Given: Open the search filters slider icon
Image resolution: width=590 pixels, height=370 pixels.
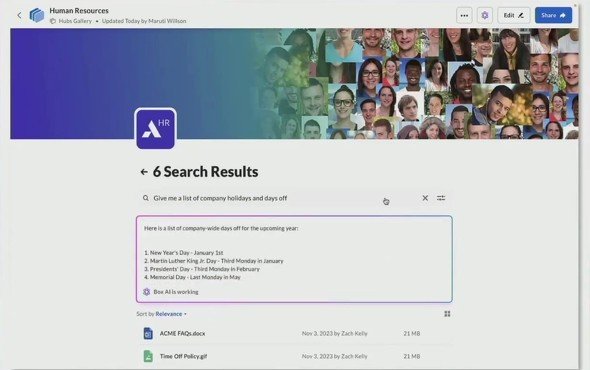Looking at the screenshot, I should [x=441, y=198].
